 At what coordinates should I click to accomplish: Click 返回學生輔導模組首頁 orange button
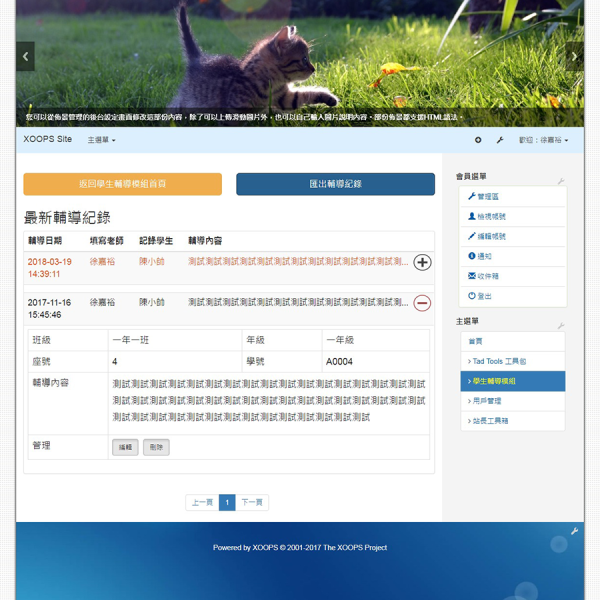(x=122, y=184)
